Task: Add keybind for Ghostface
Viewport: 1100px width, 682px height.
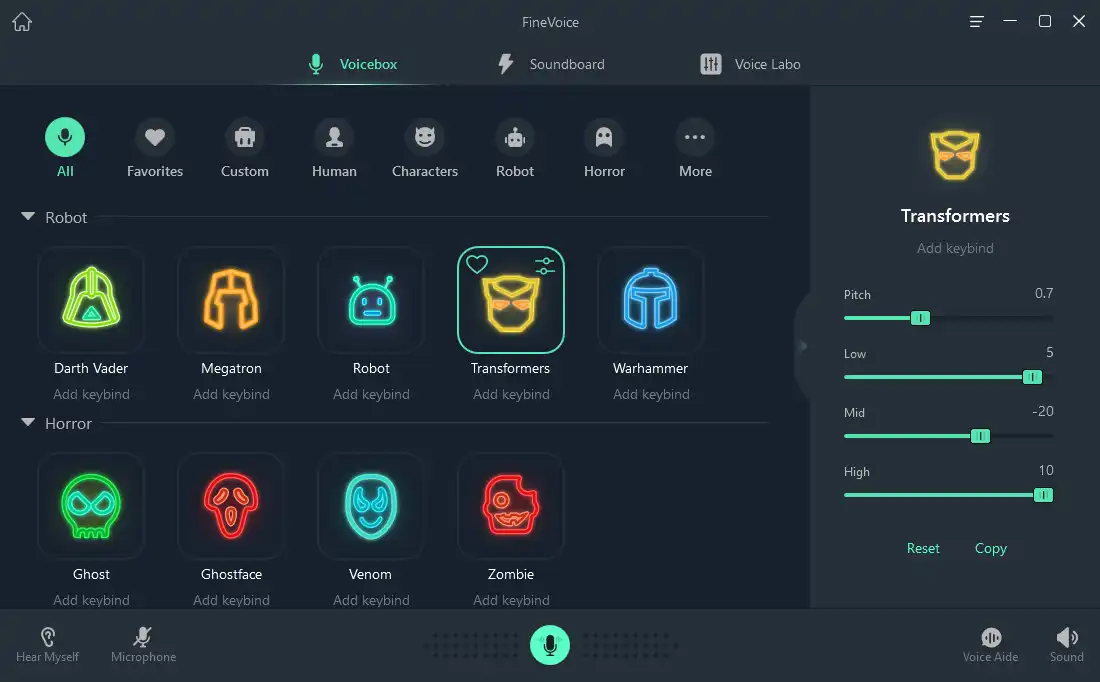Action: (x=231, y=601)
